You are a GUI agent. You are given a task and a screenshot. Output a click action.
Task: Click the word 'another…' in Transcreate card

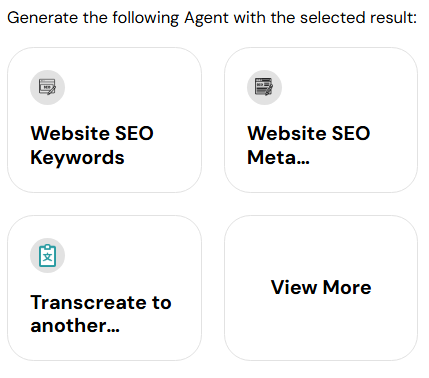75,326
